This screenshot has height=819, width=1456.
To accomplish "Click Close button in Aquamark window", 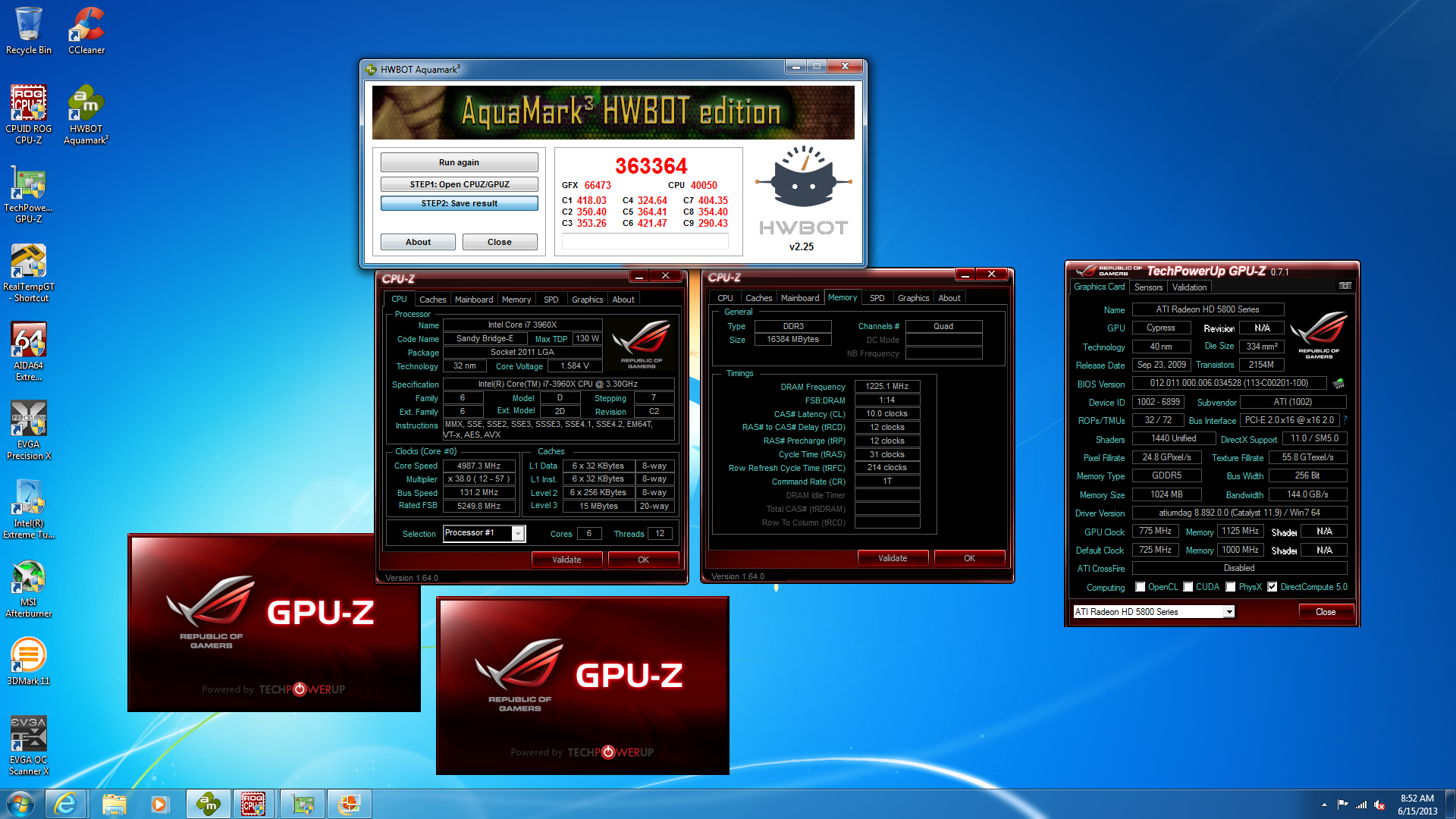I will (499, 242).
